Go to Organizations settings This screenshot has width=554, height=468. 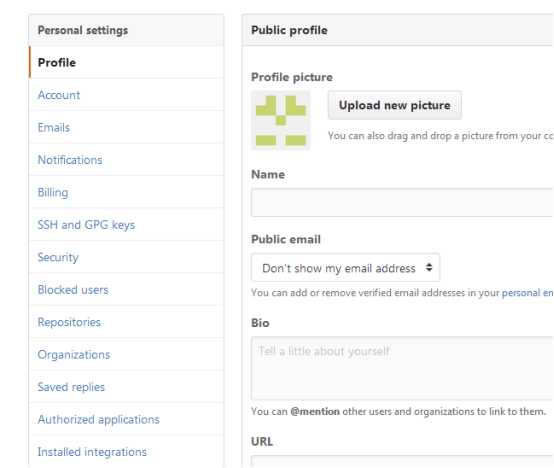126,355
